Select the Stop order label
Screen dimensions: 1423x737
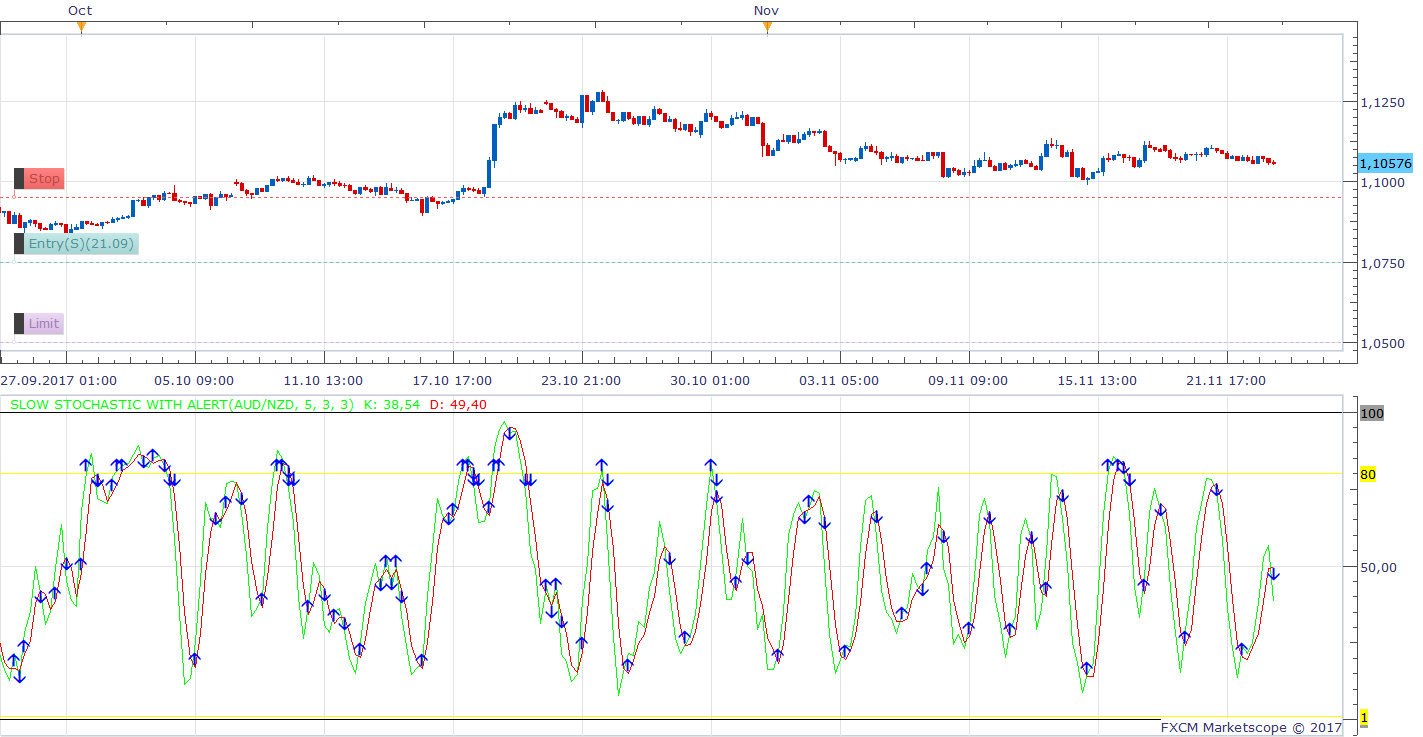coord(44,179)
